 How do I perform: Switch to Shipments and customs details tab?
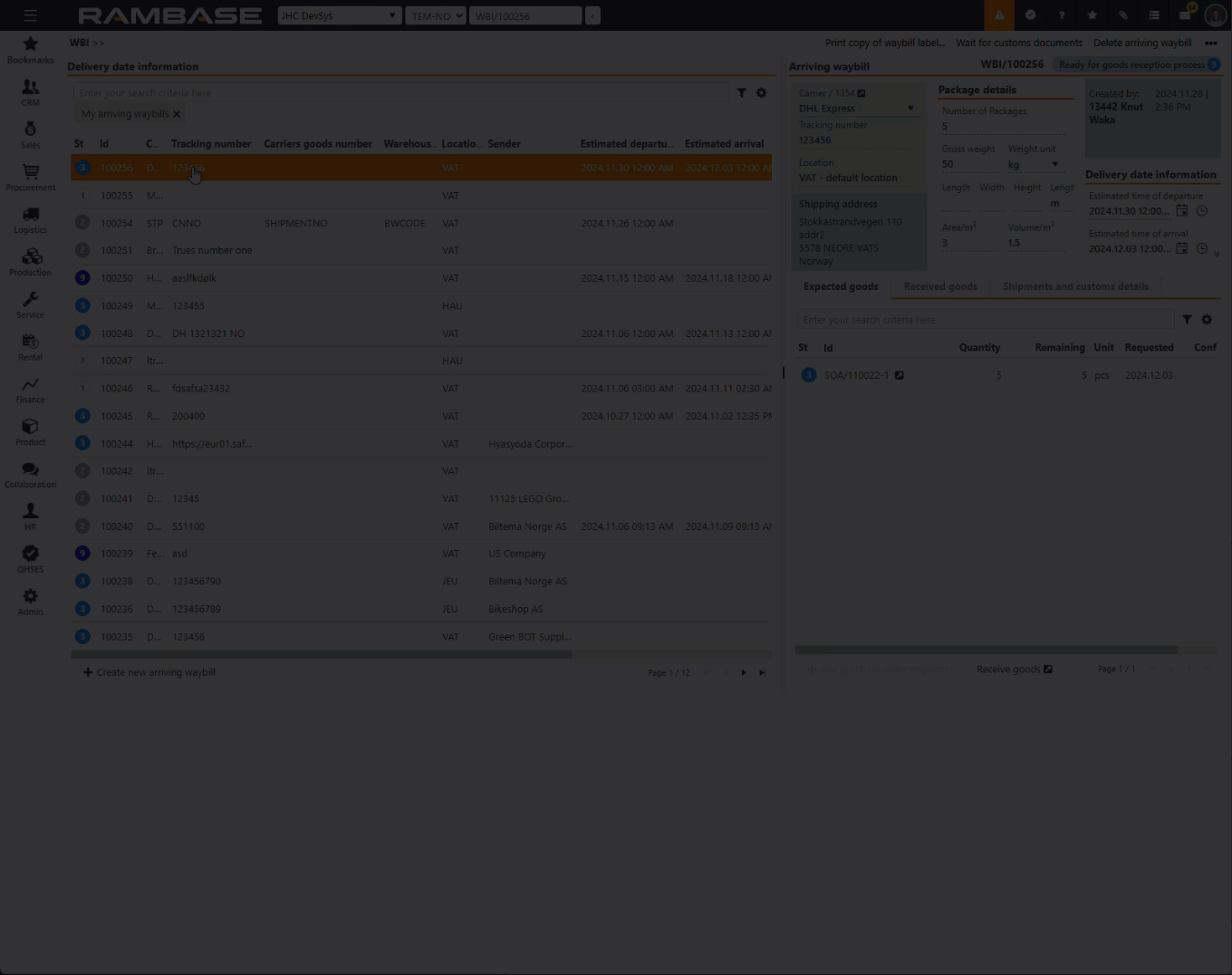[x=1074, y=286]
